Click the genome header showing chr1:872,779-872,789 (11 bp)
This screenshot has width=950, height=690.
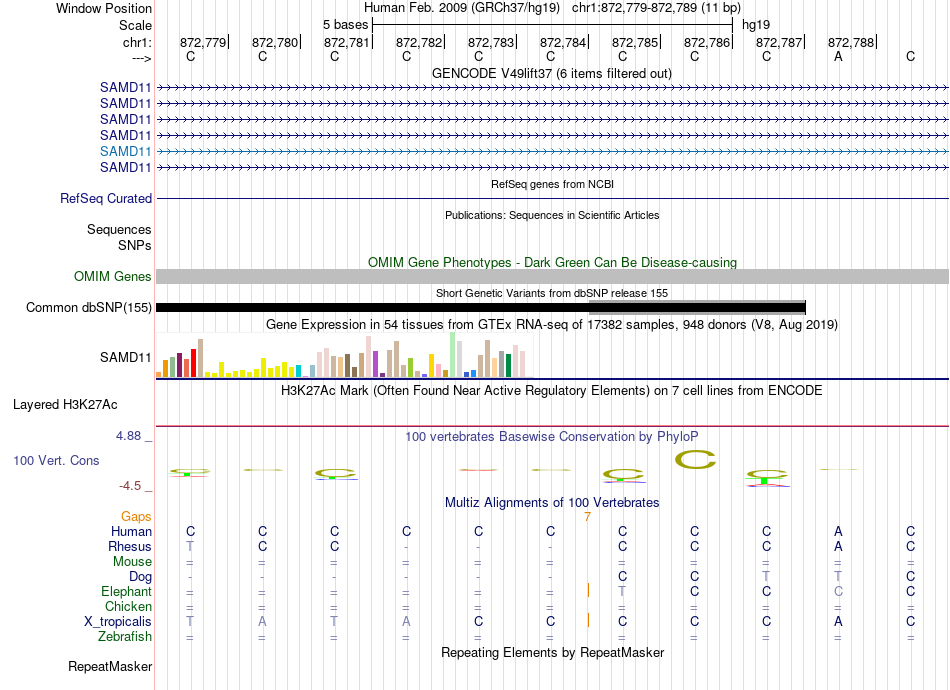(x=656, y=8)
